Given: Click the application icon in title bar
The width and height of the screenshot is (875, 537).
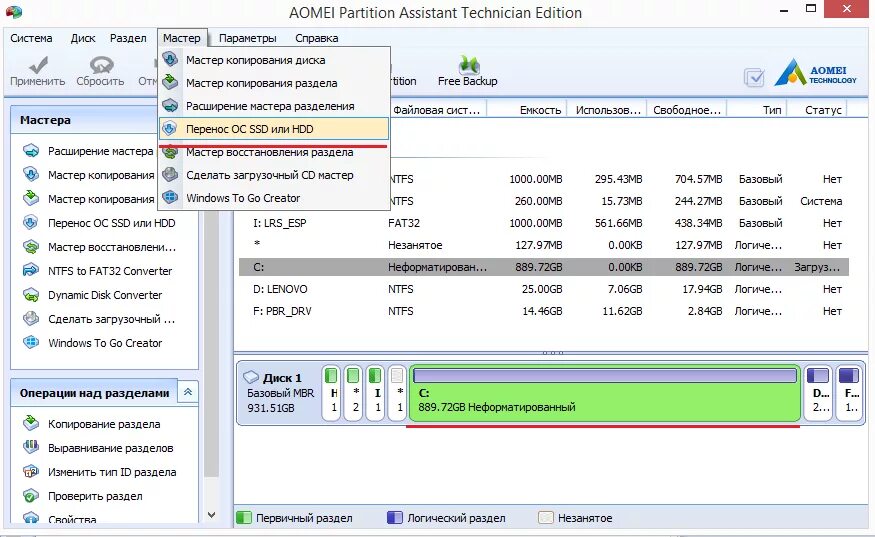Looking at the screenshot, I should pyautogui.click(x=13, y=12).
